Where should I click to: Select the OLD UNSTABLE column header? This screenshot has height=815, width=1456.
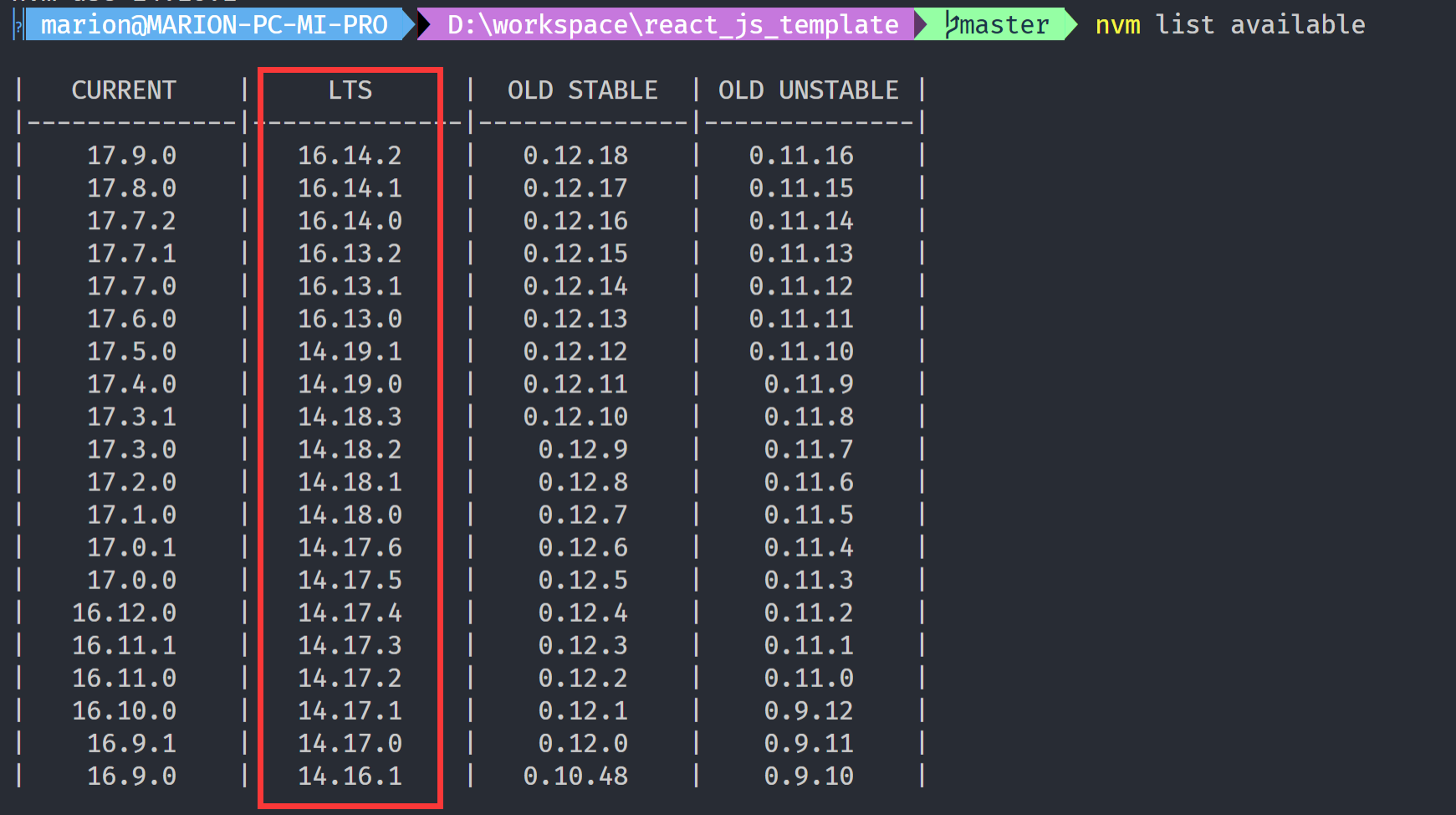[808, 90]
